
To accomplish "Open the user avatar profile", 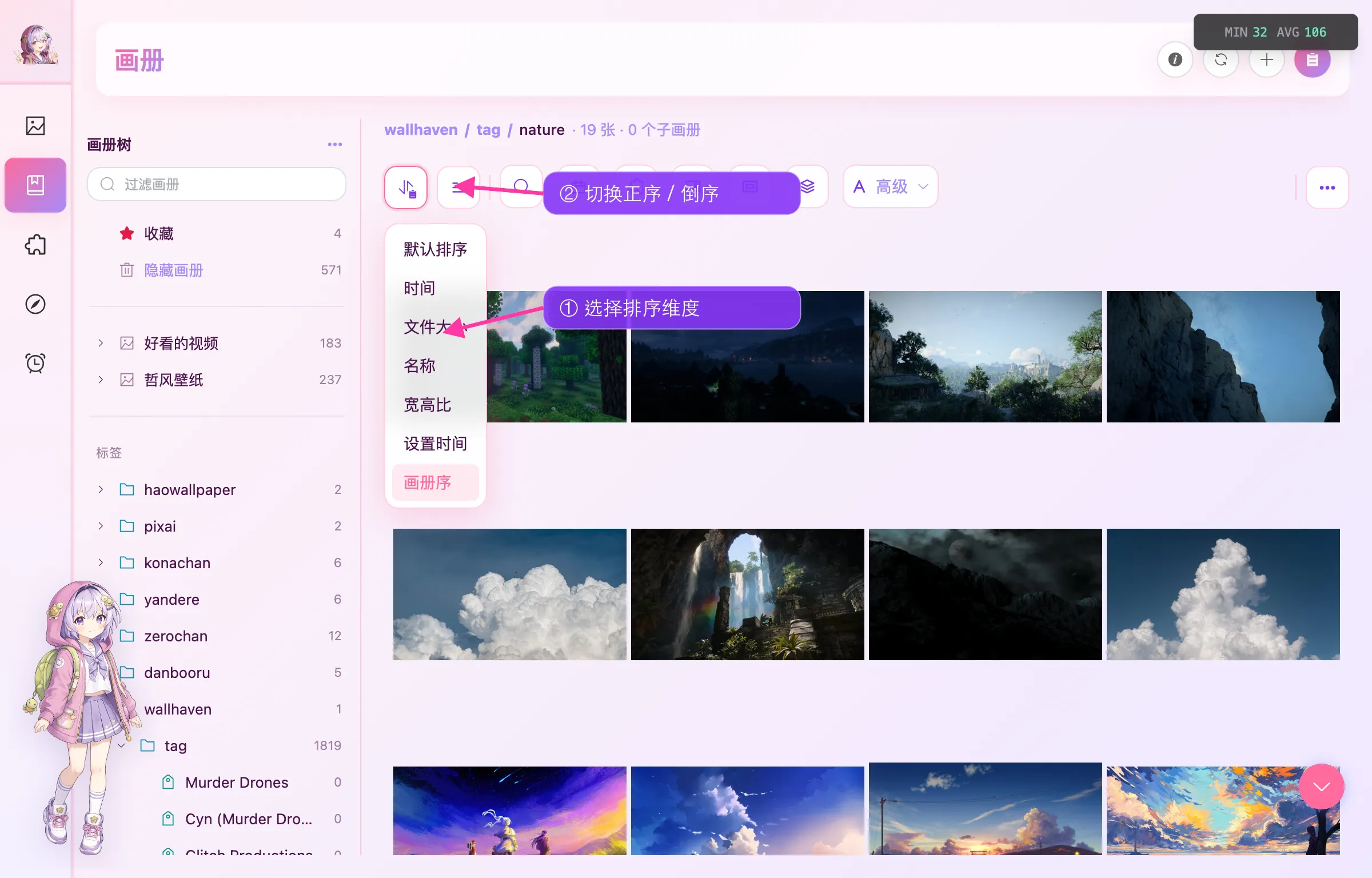I will tap(36, 45).
